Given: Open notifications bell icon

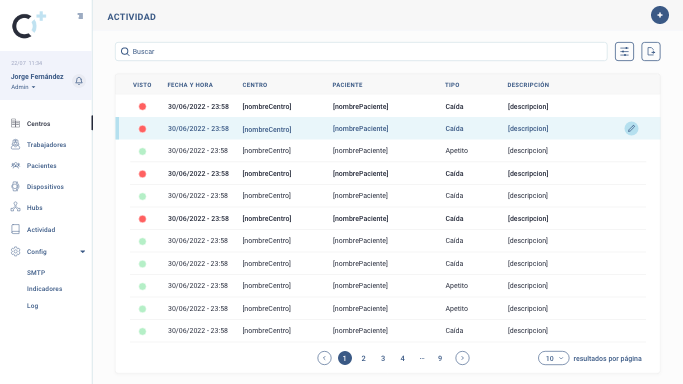Looking at the screenshot, I should click(79, 81).
